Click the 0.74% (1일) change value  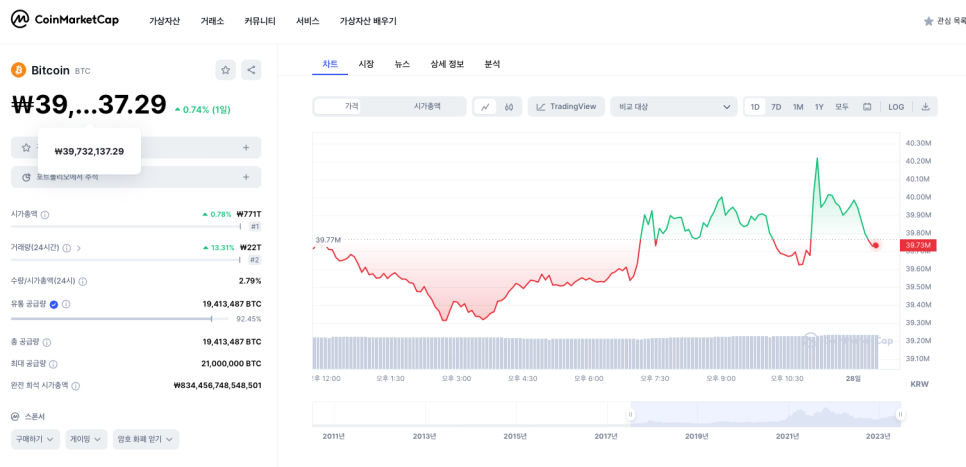click(203, 109)
